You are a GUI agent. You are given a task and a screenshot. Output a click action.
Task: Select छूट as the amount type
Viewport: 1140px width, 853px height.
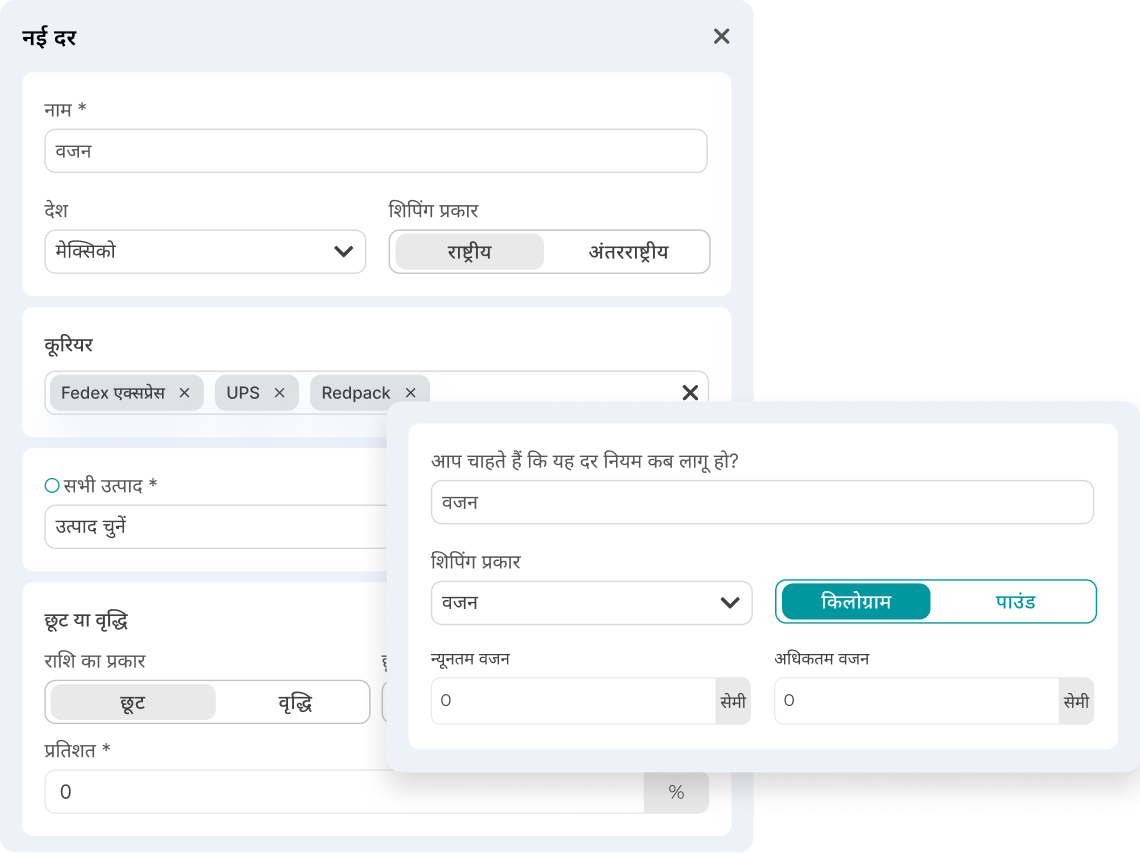click(130, 702)
